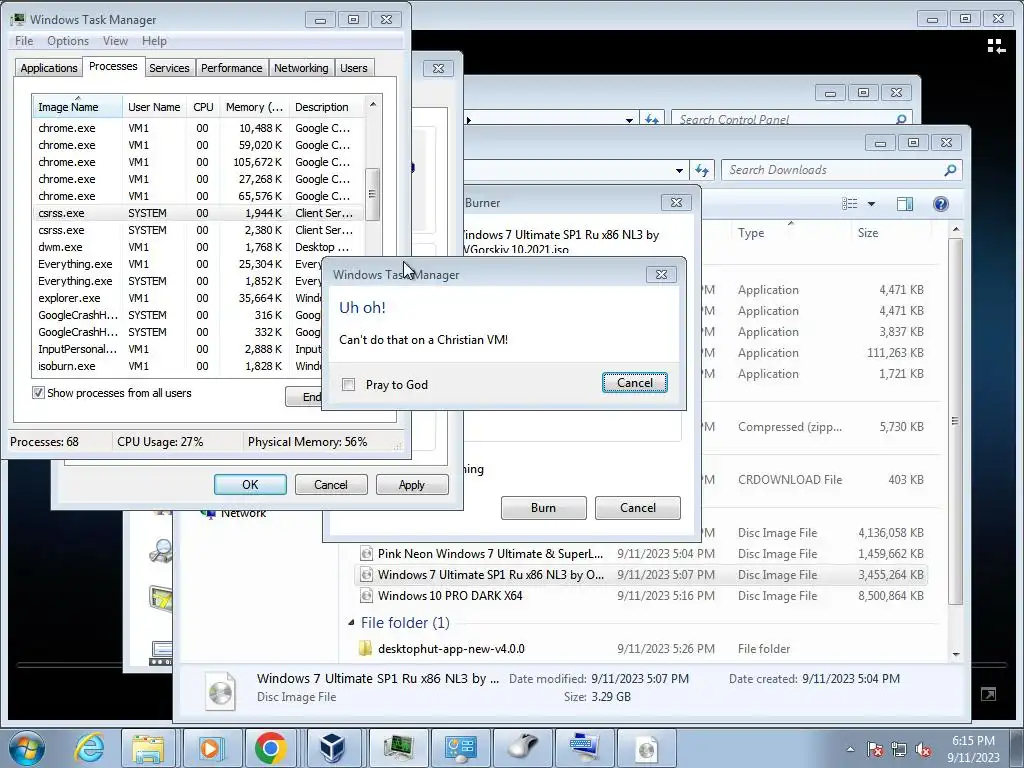Open Control Panel address bar dropdown
The image size is (1024, 768).
629,120
